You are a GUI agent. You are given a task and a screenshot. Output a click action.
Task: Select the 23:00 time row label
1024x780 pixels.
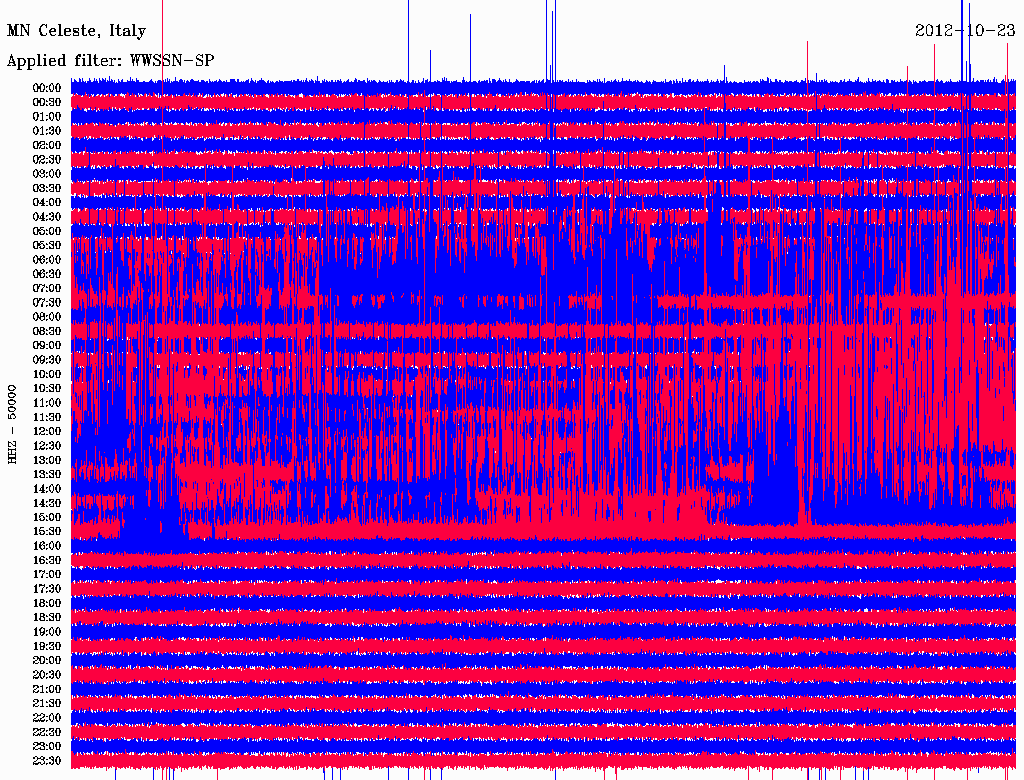click(x=47, y=747)
